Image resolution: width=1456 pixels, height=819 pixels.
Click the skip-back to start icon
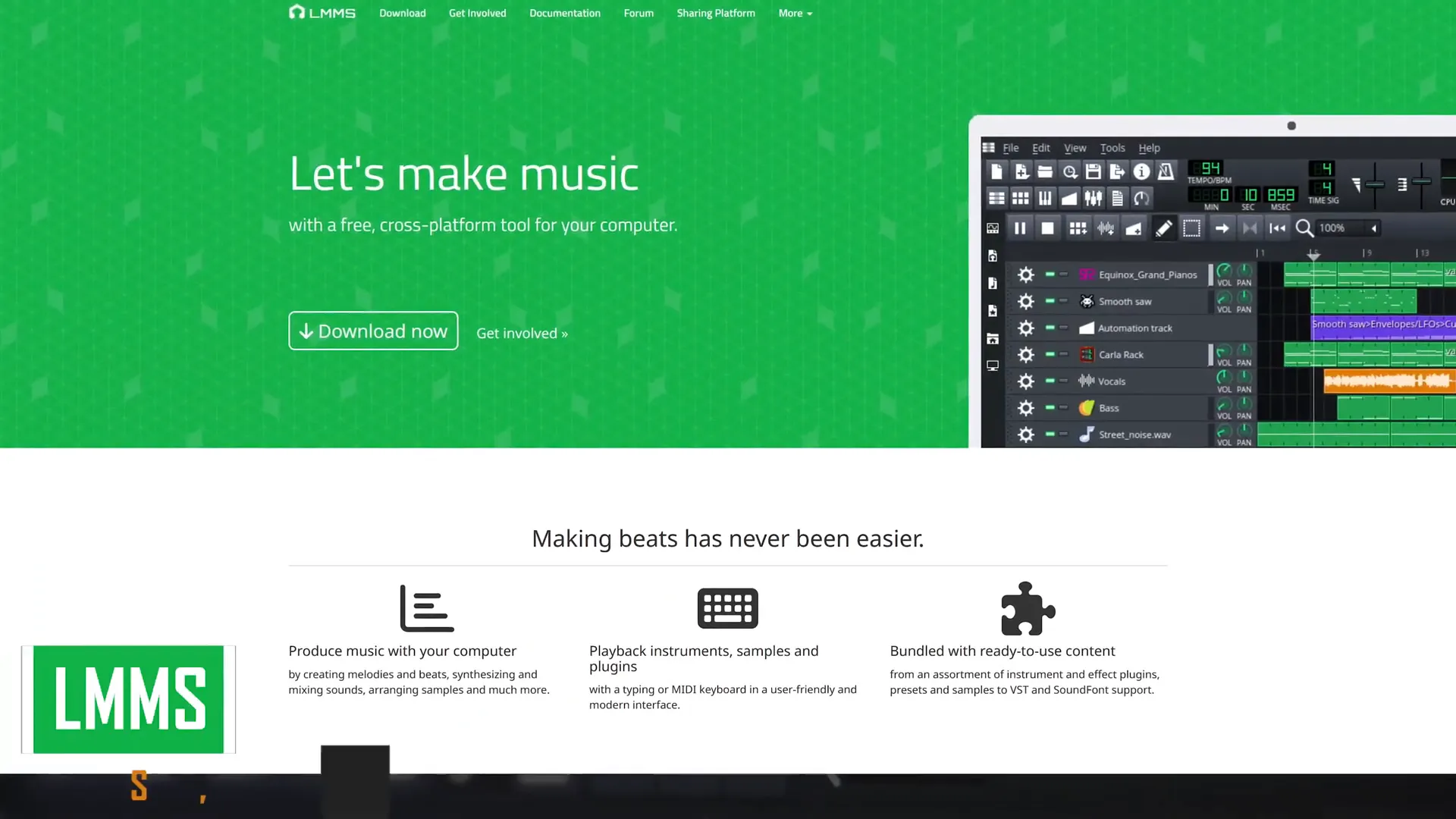click(1278, 227)
